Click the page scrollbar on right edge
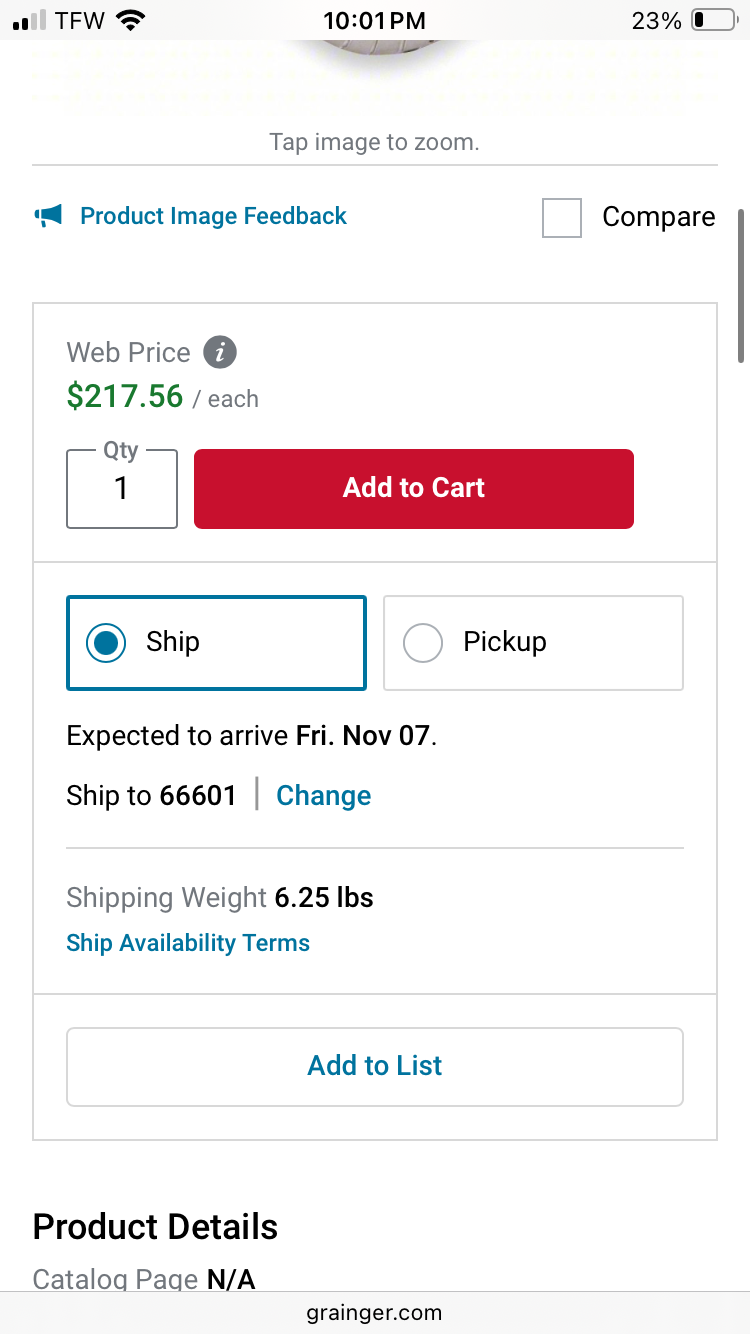 (741, 286)
